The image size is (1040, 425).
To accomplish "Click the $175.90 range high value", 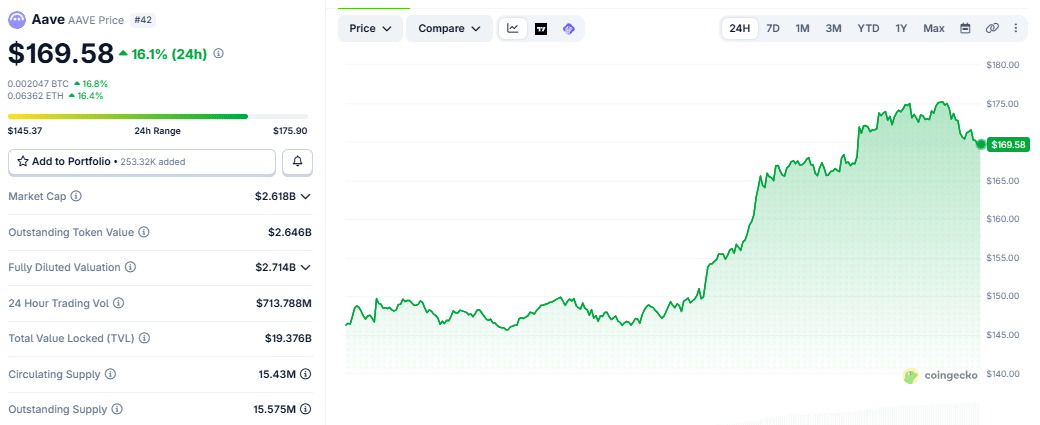I will point(290,131).
